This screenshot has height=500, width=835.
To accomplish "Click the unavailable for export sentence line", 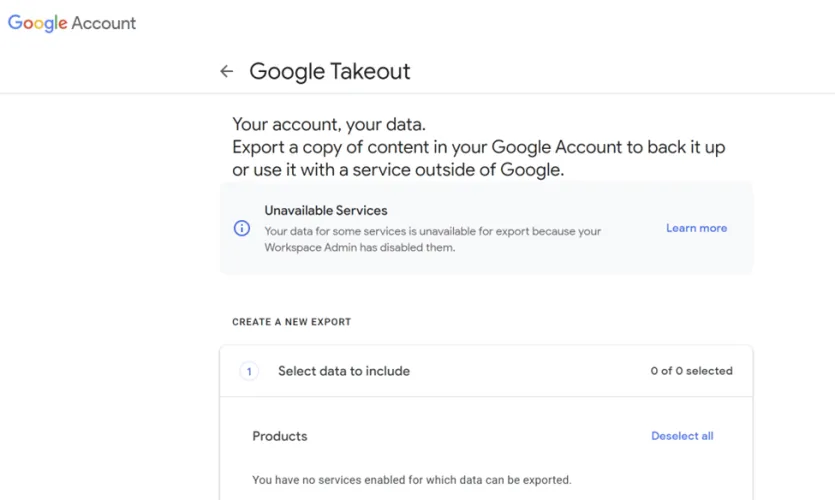I will pyautogui.click(x=432, y=231).
